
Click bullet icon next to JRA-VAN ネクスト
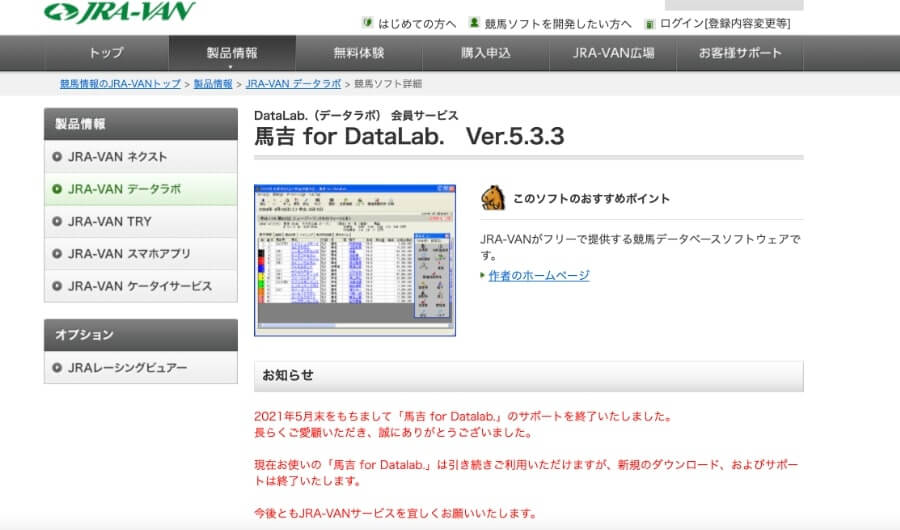tap(57, 157)
